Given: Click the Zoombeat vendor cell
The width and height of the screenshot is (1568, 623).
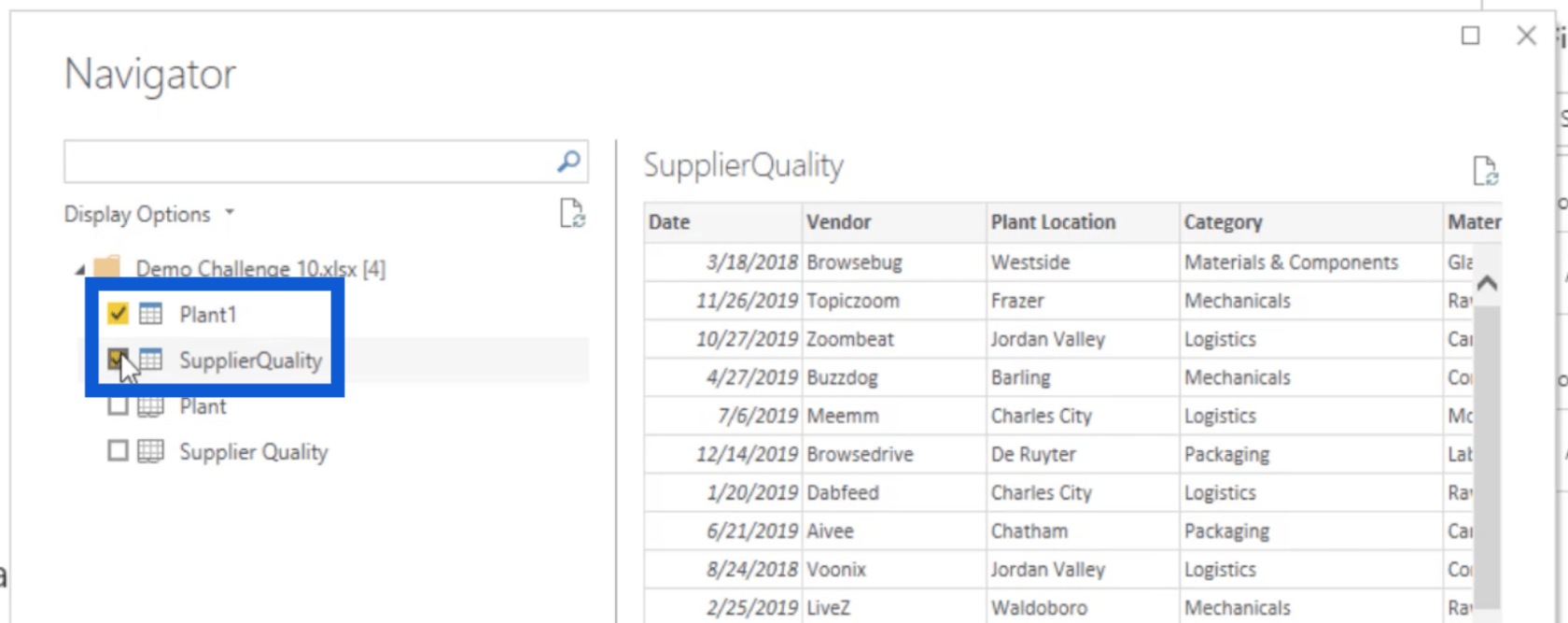Looking at the screenshot, I should (x=893, y=339).
